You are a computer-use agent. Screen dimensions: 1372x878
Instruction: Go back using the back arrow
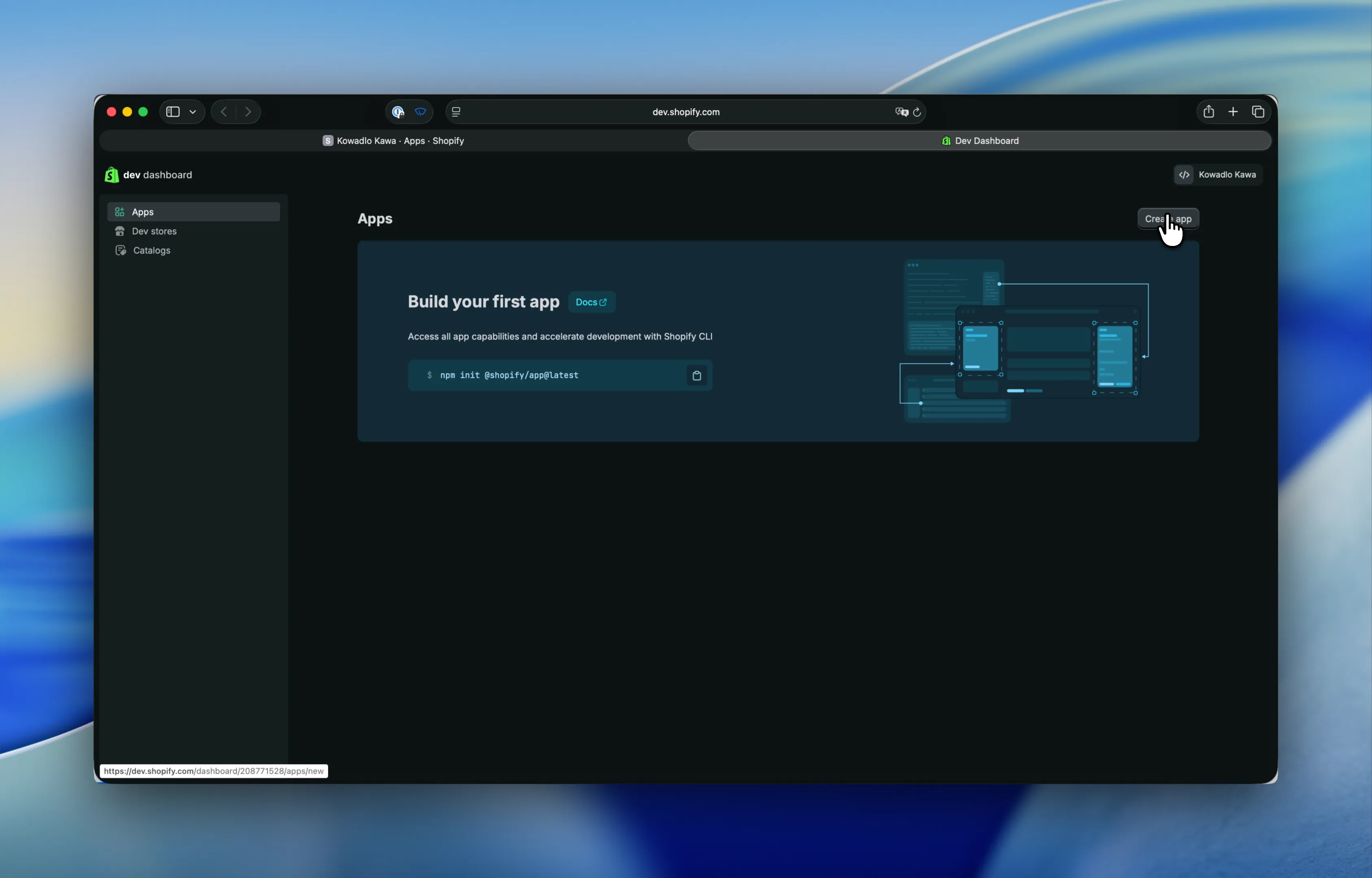coord(223,112)
